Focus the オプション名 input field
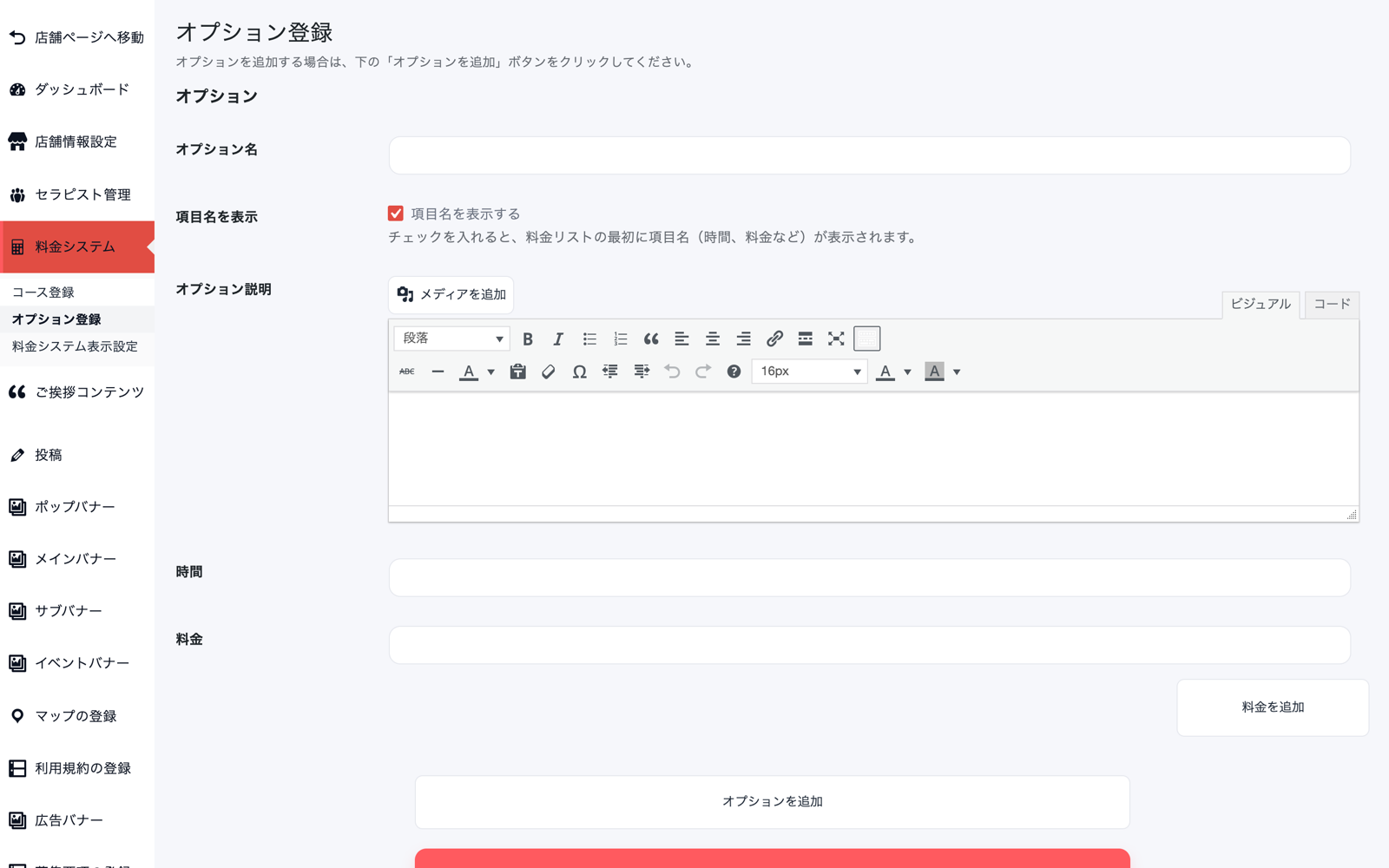The height and width of the screenshot is (868, 1389). point(869,155)
